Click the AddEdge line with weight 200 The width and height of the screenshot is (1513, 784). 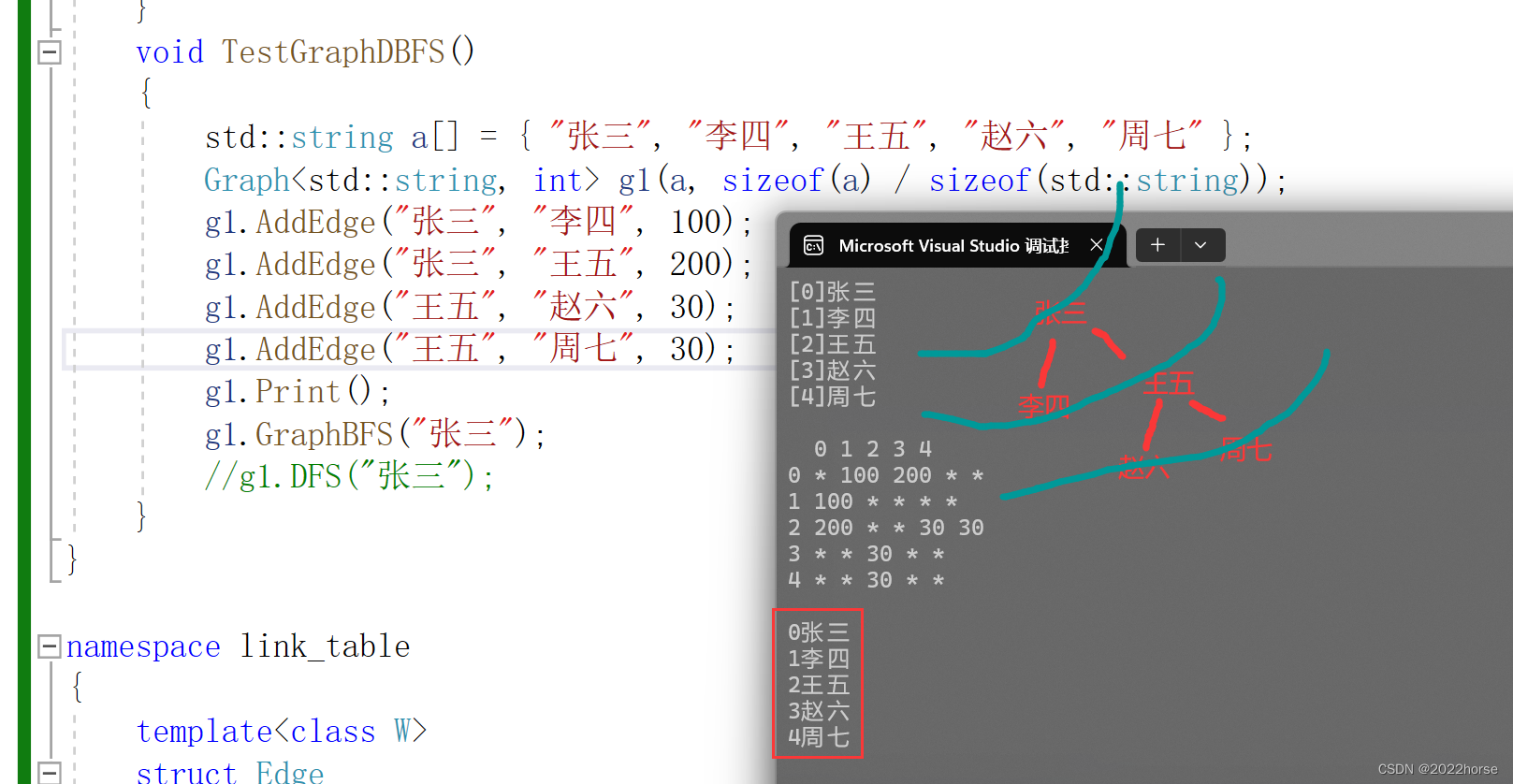(478, 265)
